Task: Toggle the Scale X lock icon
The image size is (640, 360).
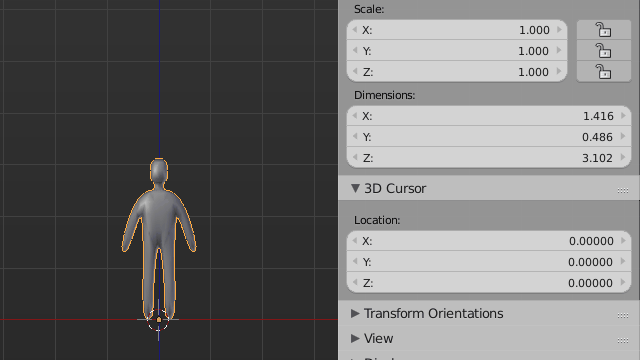Action: 603,30
